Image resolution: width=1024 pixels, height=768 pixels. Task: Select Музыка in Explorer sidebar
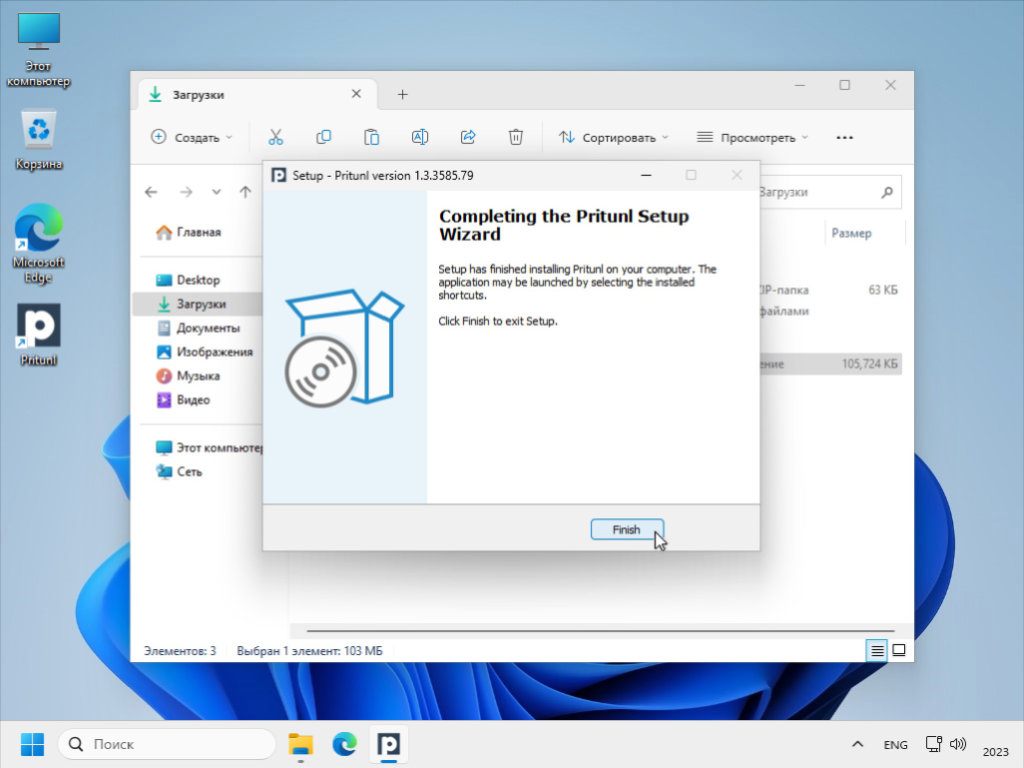click(187, 376)
